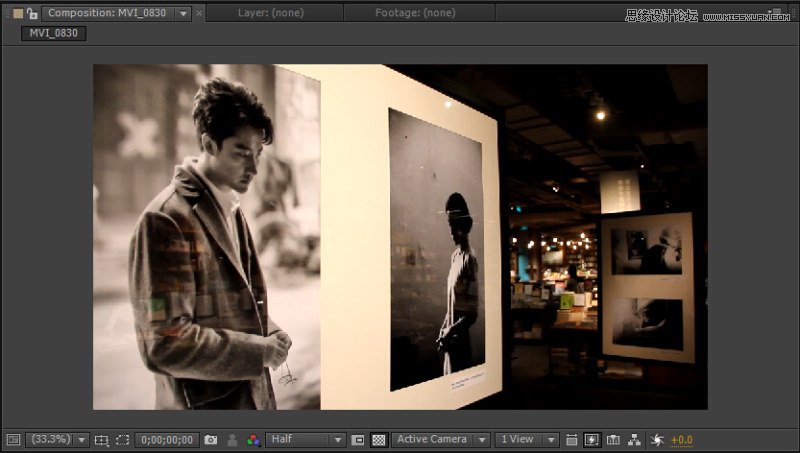Open the composition flowchart icon
This screenshot has height=453, width=800.
[634, 440]
